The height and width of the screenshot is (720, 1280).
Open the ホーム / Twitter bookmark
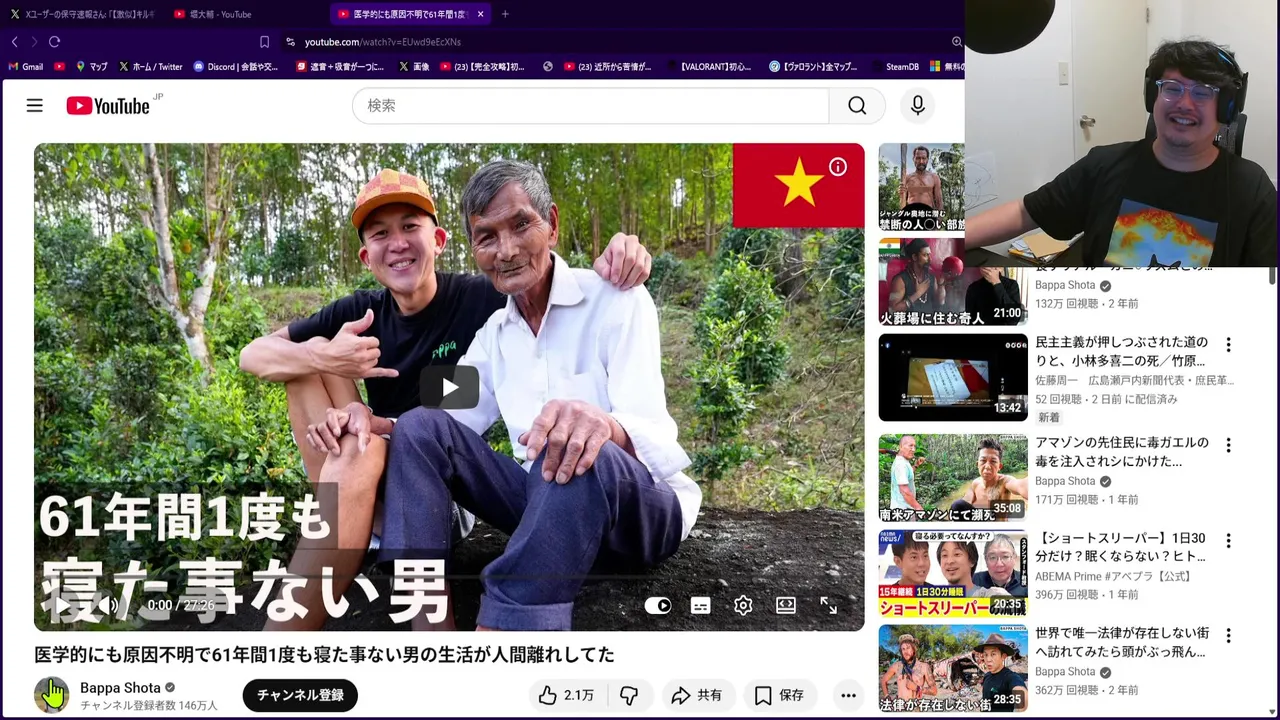[150, 67]
